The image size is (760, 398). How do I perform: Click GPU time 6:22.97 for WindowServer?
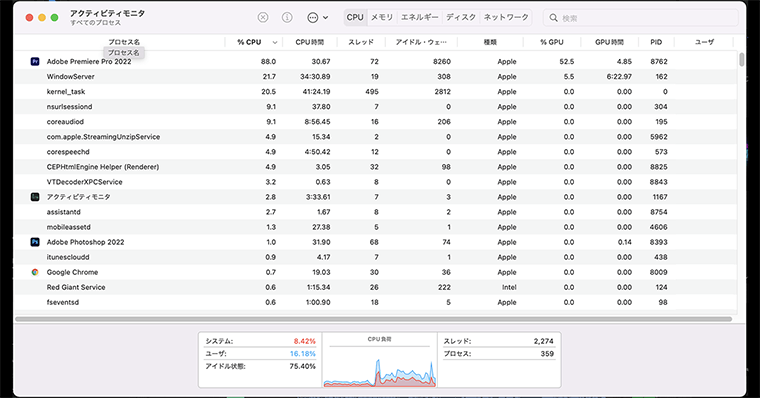point(619,77)
